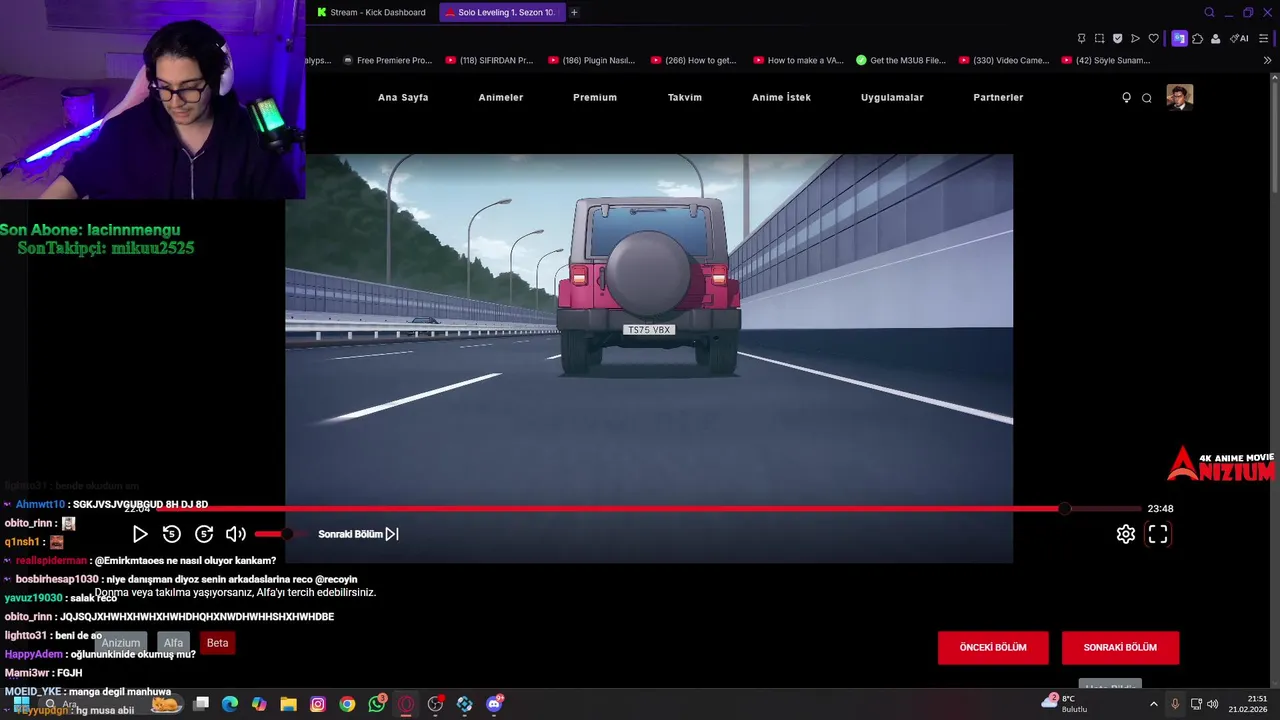The height and width of the screenshot is (720, 1280).
Task: Open the Anime İstek page
Action: pos(781,97)
